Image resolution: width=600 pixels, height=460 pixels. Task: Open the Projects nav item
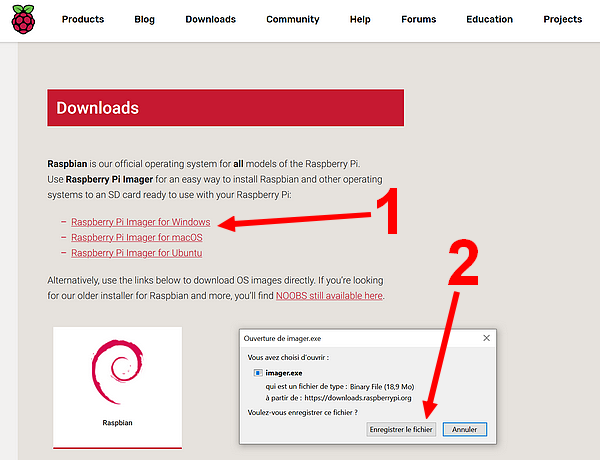(562, 20)
